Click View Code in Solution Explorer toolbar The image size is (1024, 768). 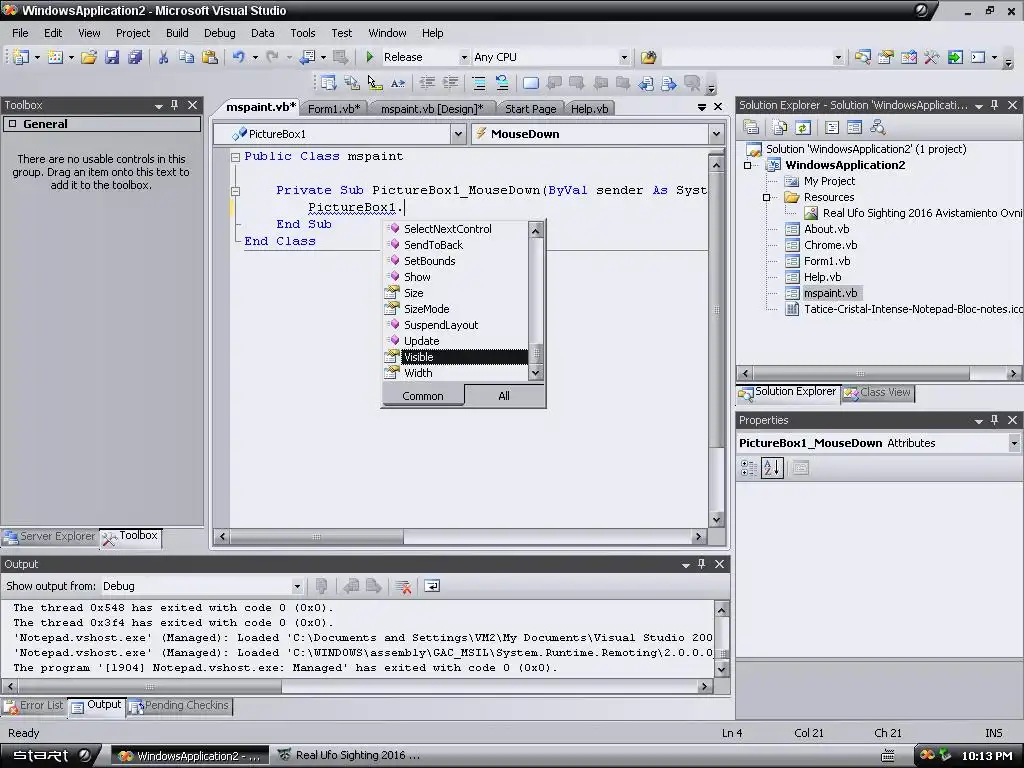click(831, 127)
